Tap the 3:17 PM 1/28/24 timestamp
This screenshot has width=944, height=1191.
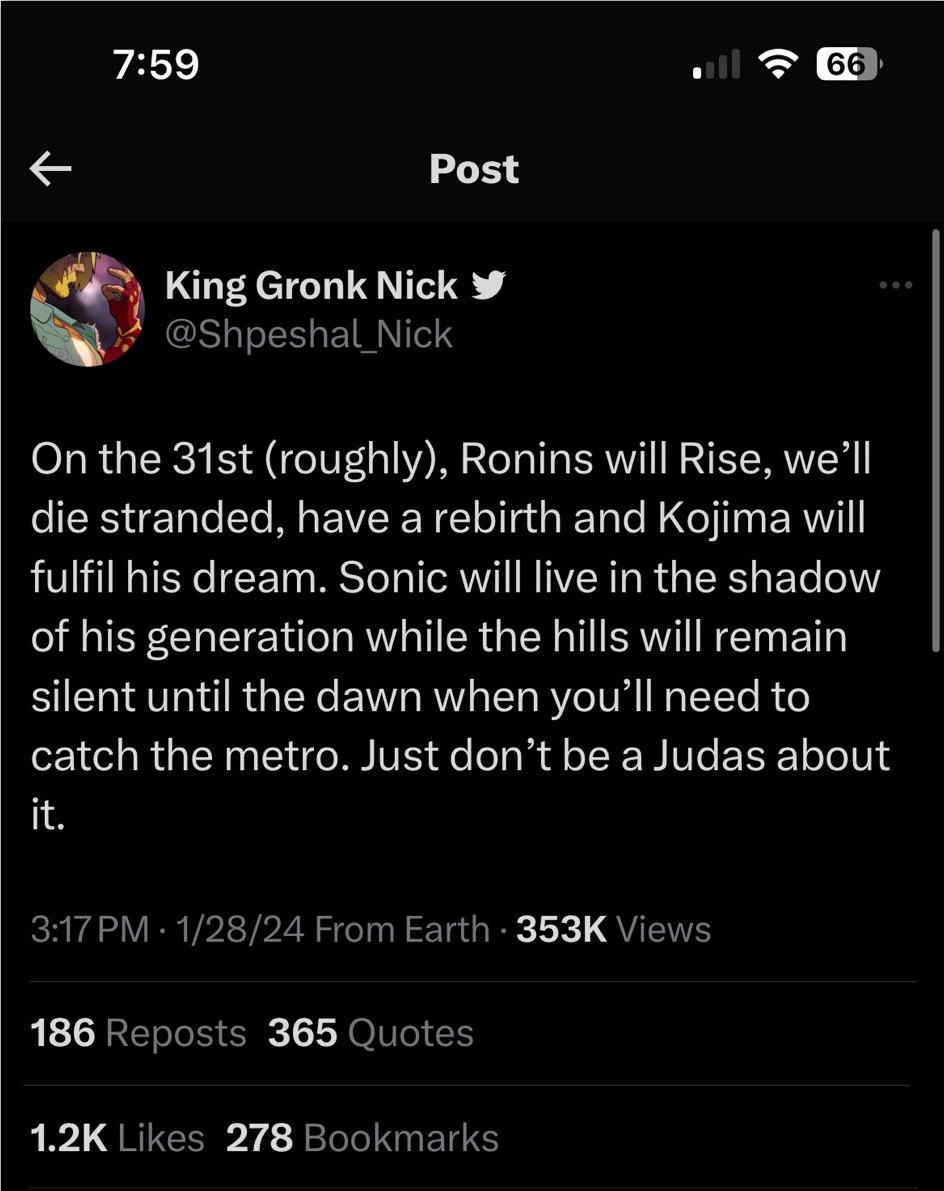168,929
